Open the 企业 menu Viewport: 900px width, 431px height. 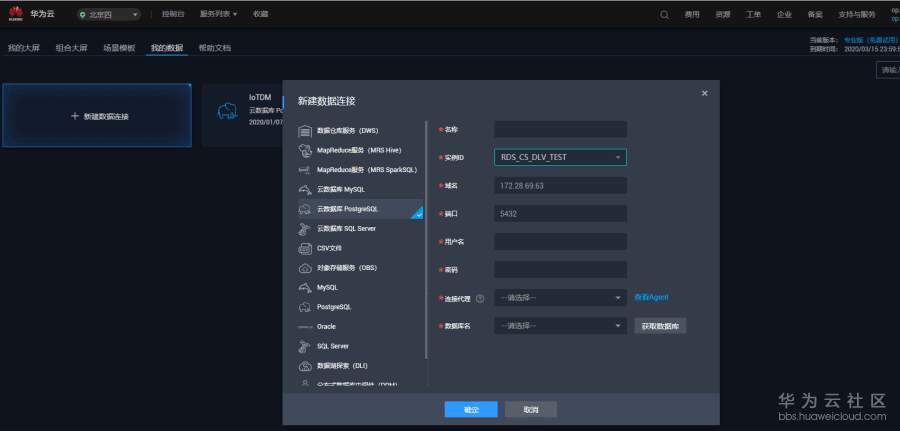click(x=785, y=15)
